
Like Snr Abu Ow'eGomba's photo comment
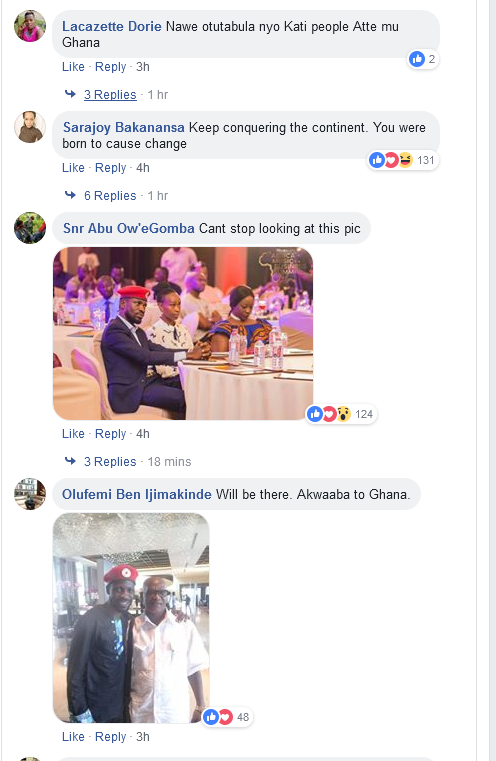coord(73,433)
